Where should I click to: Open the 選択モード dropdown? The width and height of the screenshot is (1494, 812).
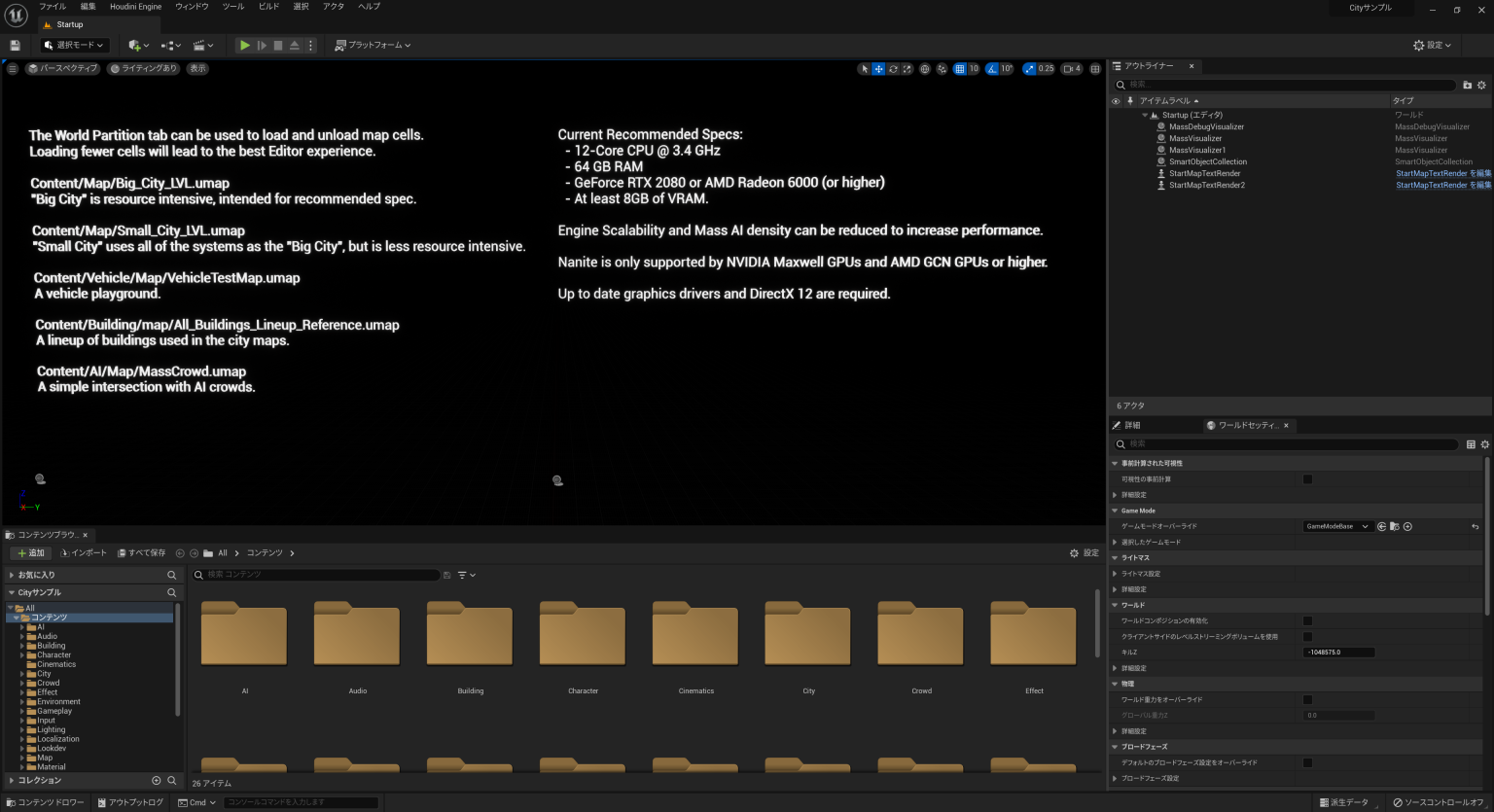tap(74, 45)
